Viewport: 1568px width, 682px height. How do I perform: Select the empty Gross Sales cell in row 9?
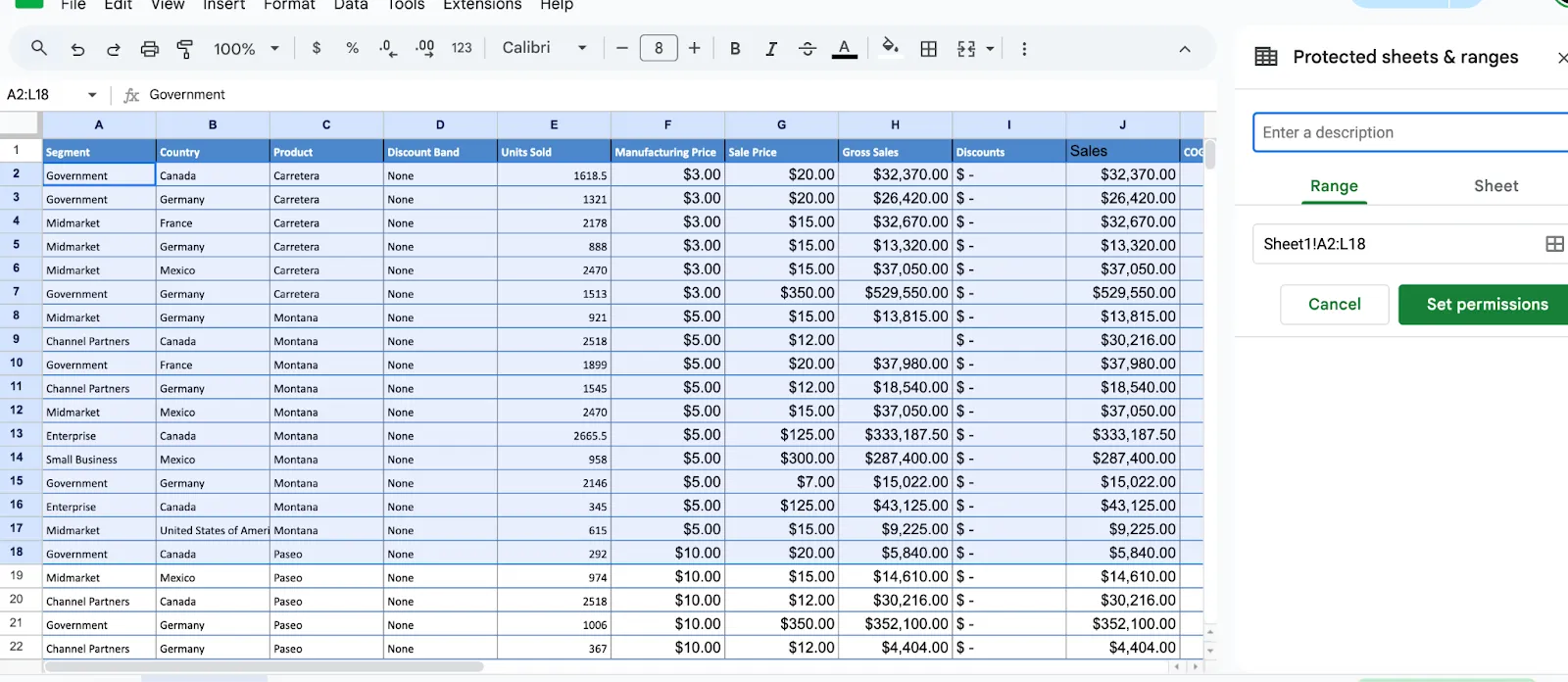pos(895,340)
